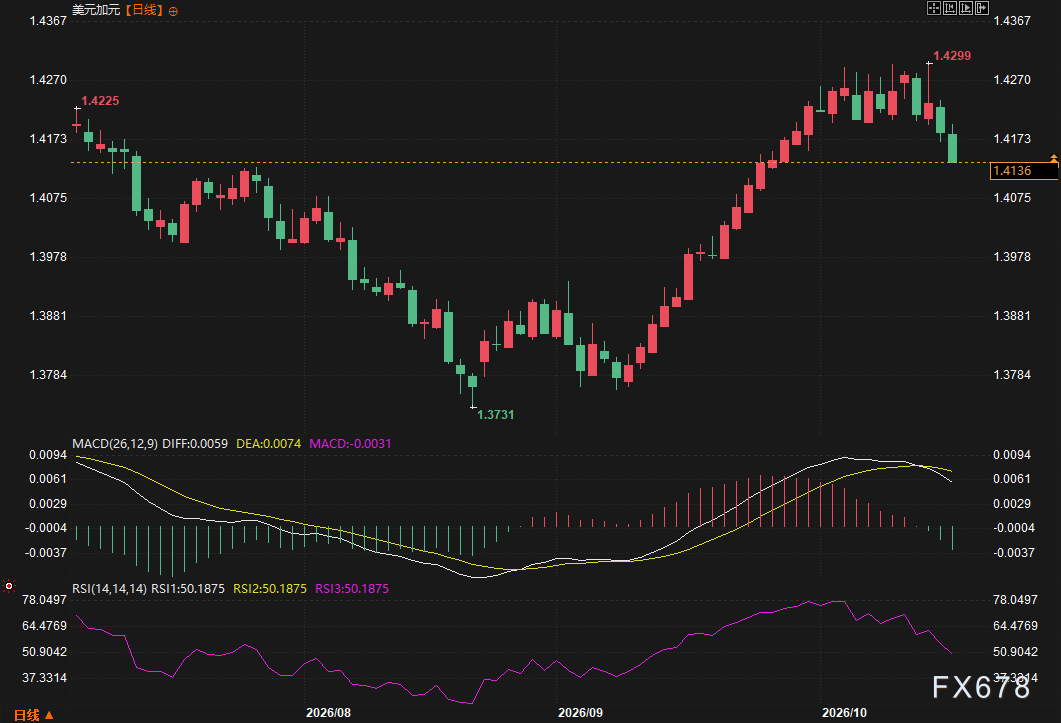Click the panel icon with a right arrow
Image resolution: width=1061 pixels, height=723 pixels.
point(982,8)
